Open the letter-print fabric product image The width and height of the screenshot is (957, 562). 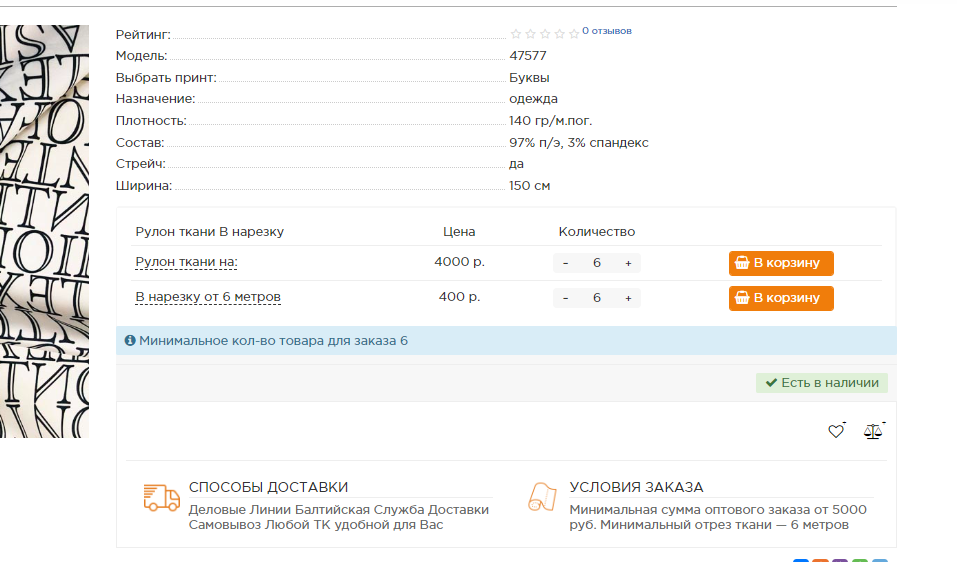44,232
